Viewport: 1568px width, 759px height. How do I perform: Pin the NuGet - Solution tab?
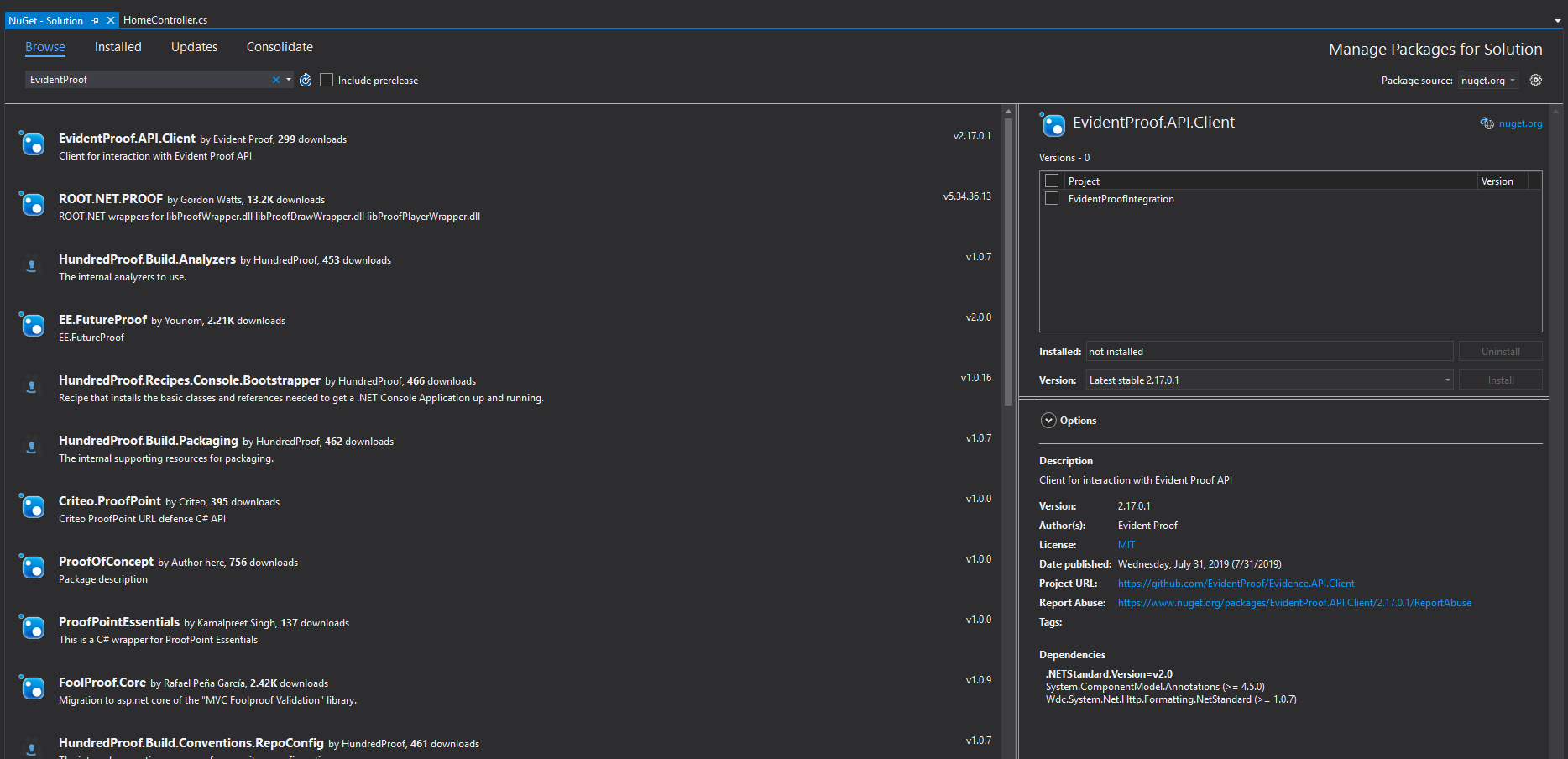point(95,20)
